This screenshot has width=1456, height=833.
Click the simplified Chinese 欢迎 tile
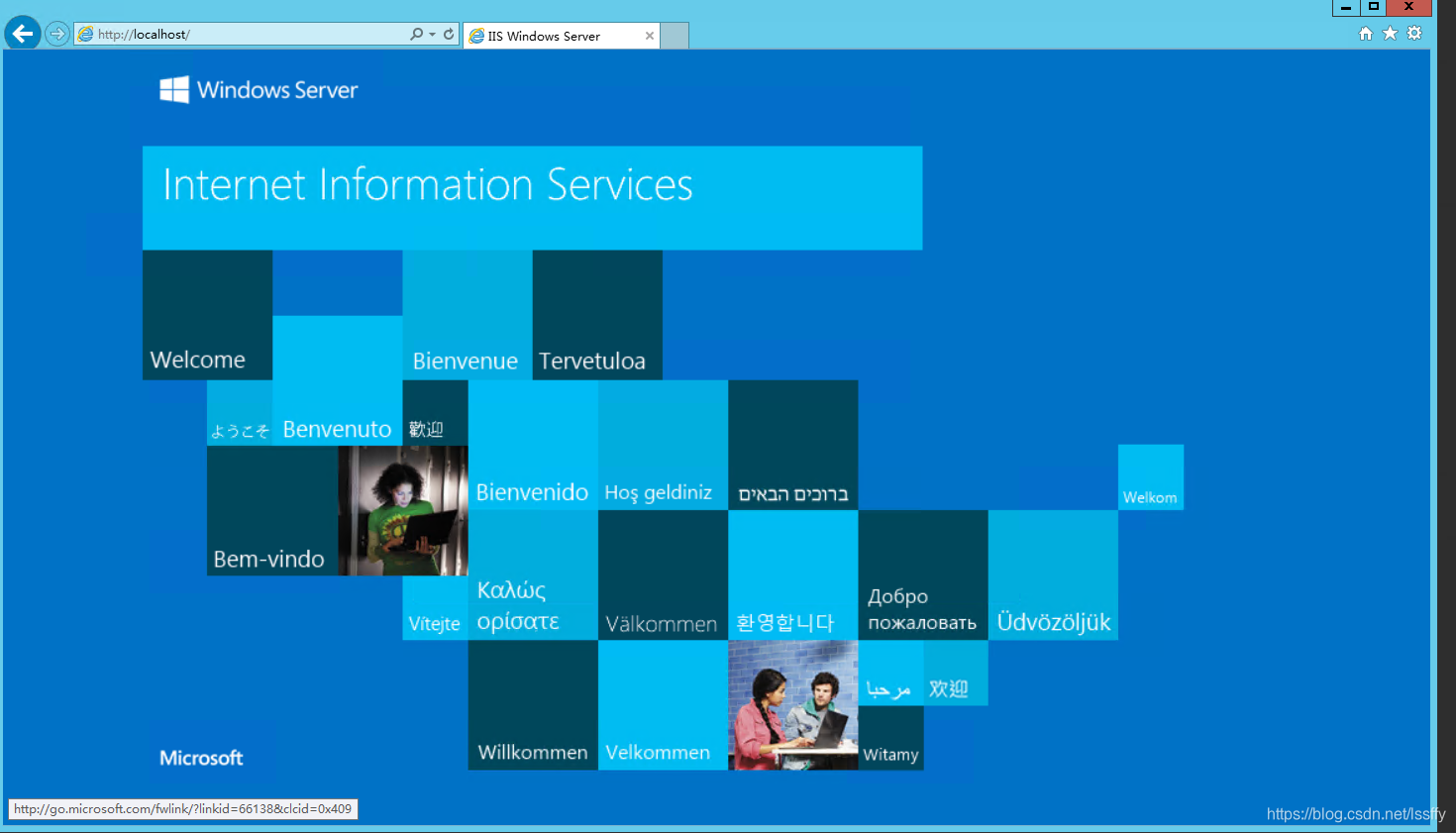click(x=956, y=673)
